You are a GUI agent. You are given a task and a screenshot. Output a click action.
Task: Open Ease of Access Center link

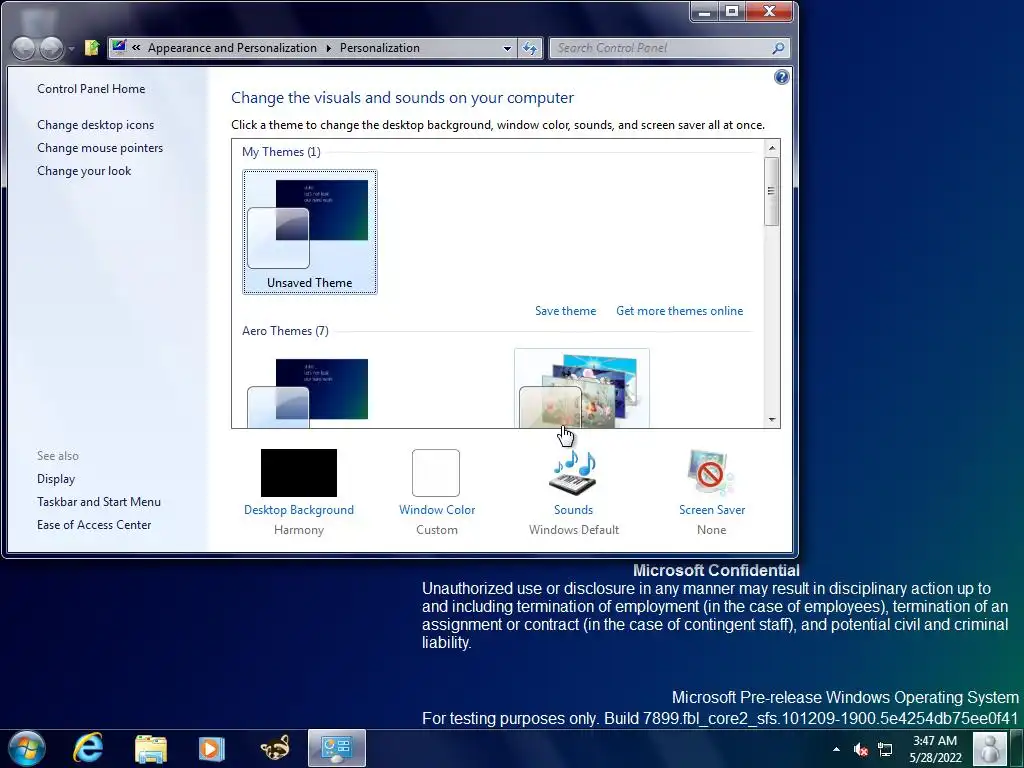94,524
